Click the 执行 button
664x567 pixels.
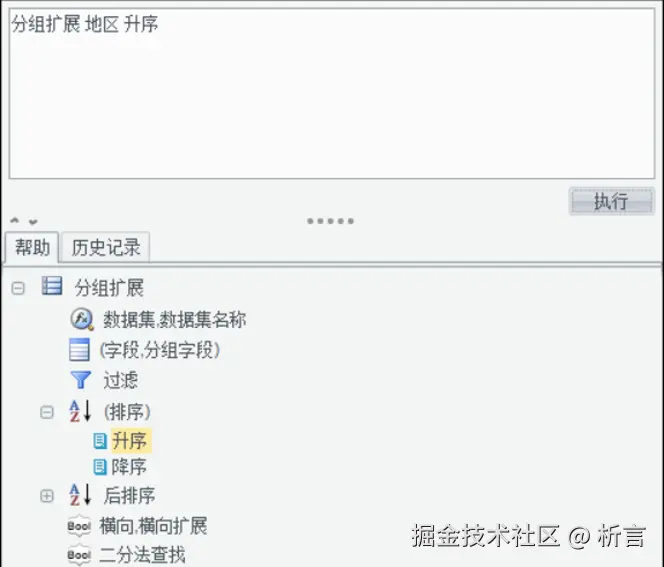point(611,201)
